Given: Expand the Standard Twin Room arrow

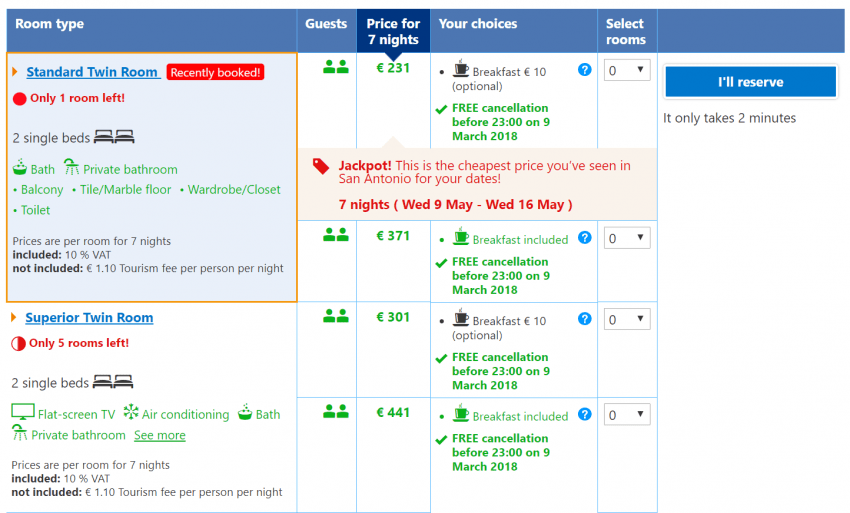Looking at the screenshot, I should point(15,72).
